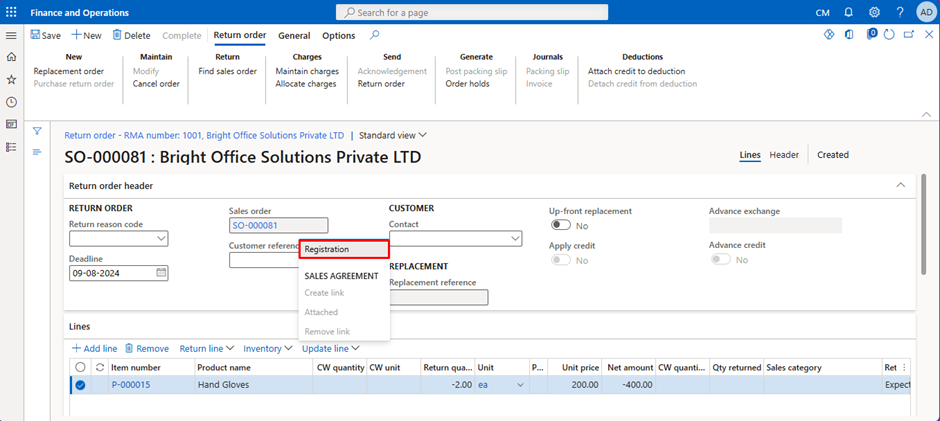Click the Power Apps diamond icon
The image size is (940, 421).
click(x=829, y=34)
